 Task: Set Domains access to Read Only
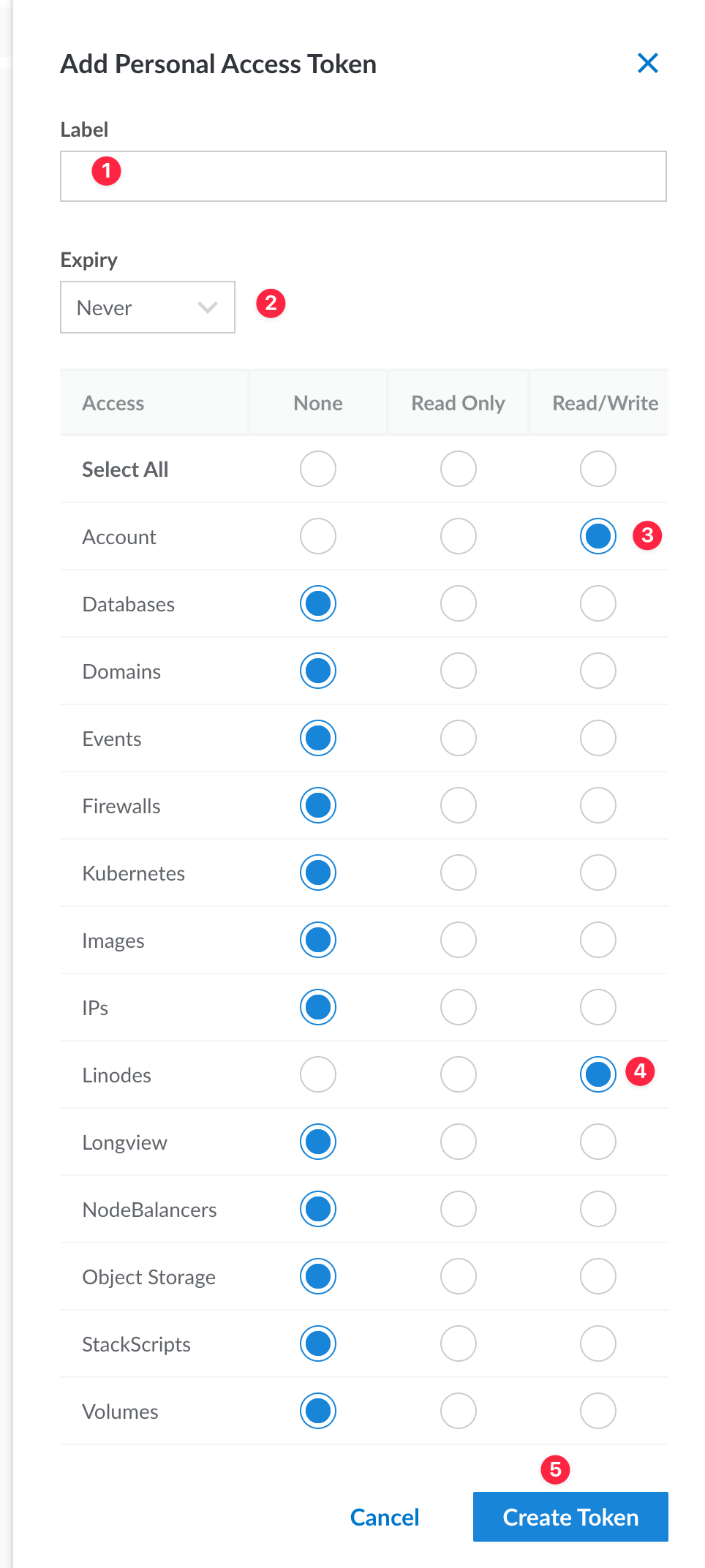click(459, 671)
